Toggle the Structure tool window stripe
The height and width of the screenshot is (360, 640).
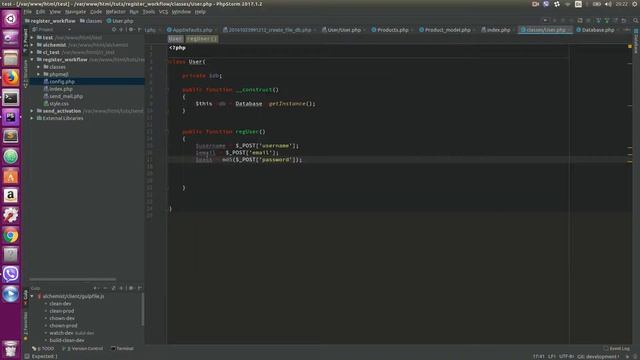coord(26,73)
